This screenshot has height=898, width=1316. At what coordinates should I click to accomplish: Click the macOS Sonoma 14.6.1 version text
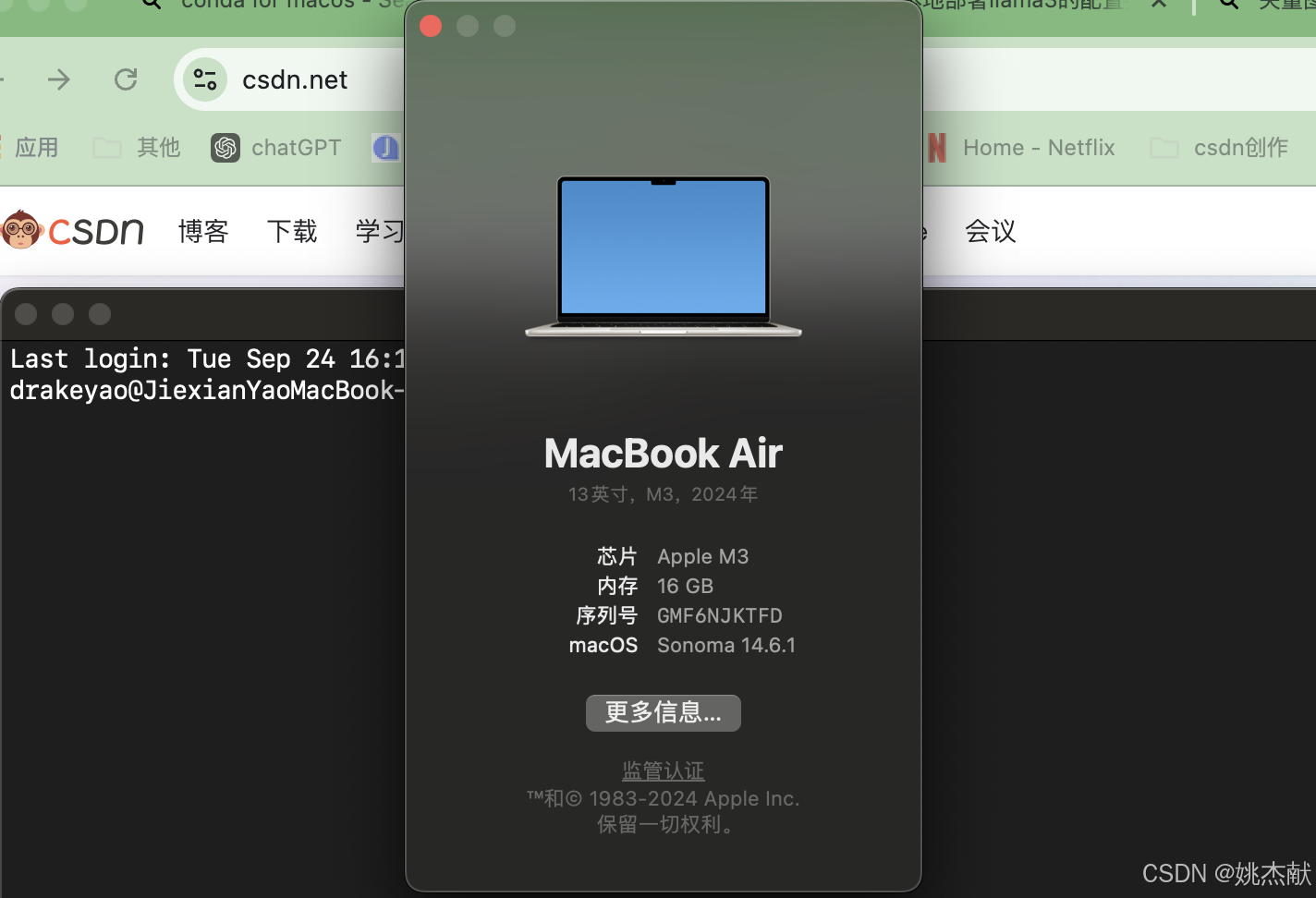coord(725,645)
